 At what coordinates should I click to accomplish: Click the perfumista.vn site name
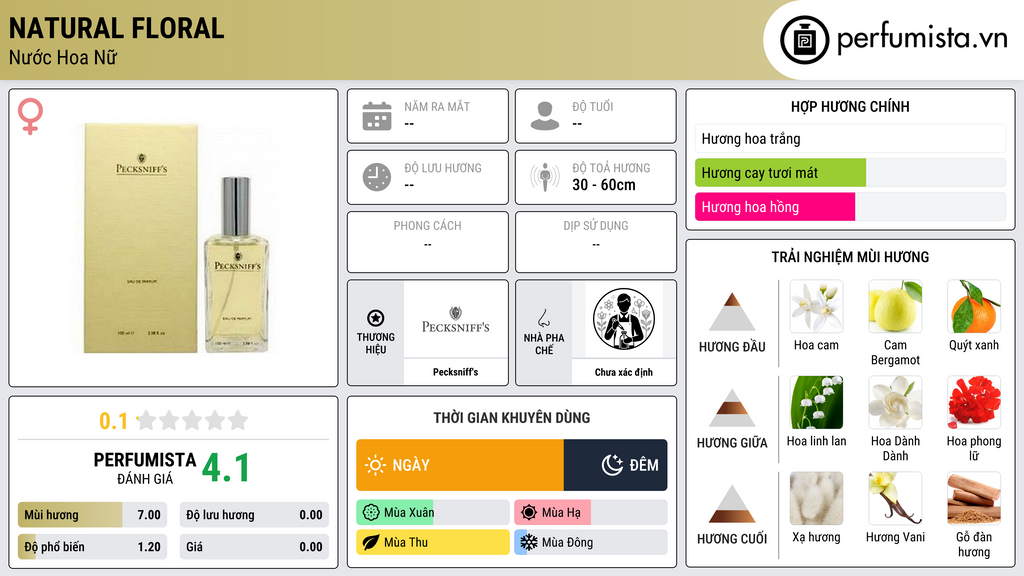(922, 38)
